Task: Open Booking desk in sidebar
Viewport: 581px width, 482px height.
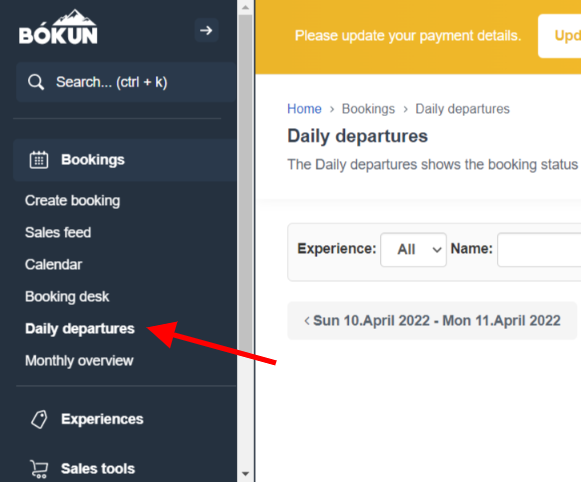Action: [67, 297]
